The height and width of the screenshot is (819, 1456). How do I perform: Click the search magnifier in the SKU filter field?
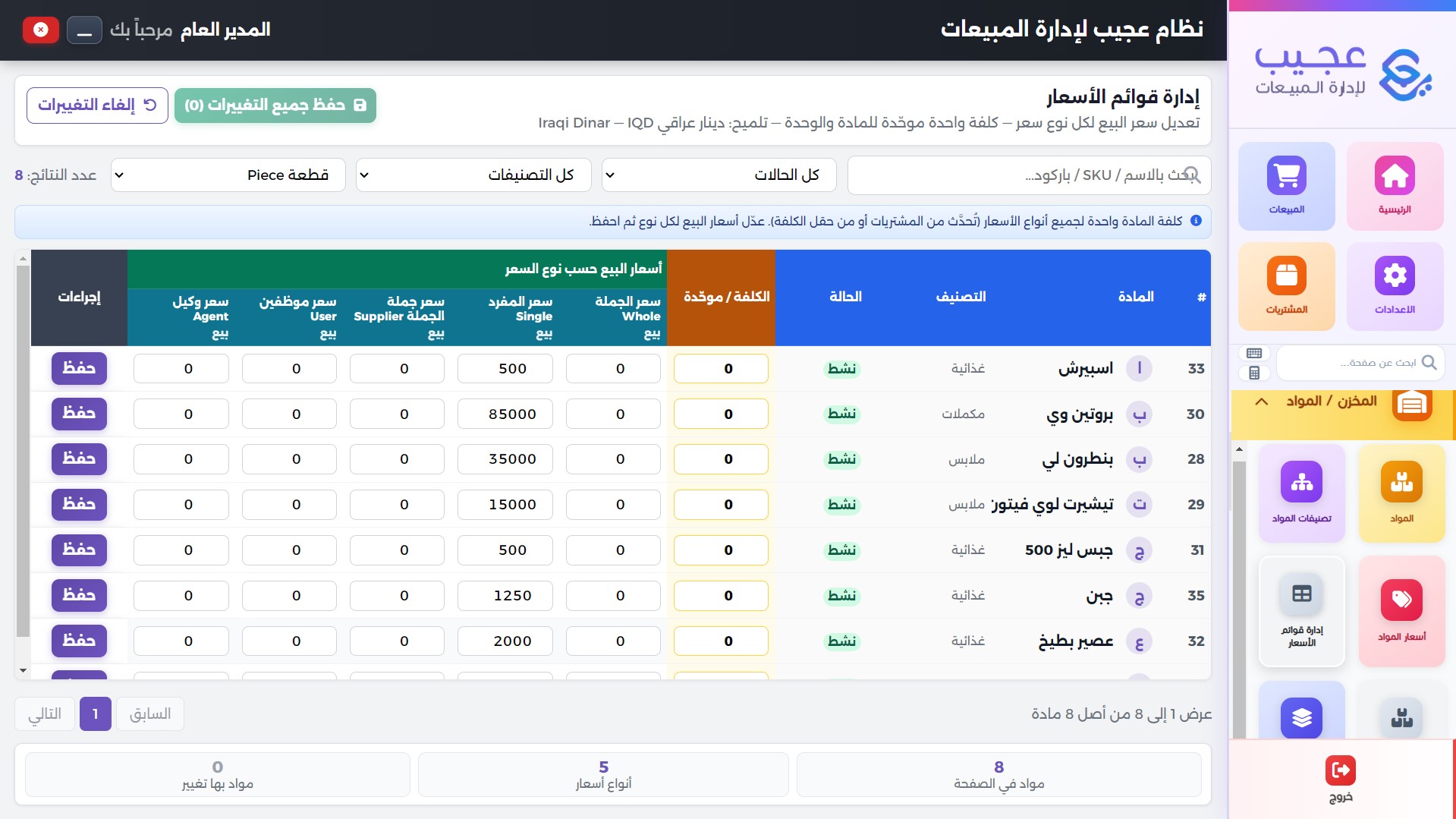pyautogui.click(x=1192, y=175)
